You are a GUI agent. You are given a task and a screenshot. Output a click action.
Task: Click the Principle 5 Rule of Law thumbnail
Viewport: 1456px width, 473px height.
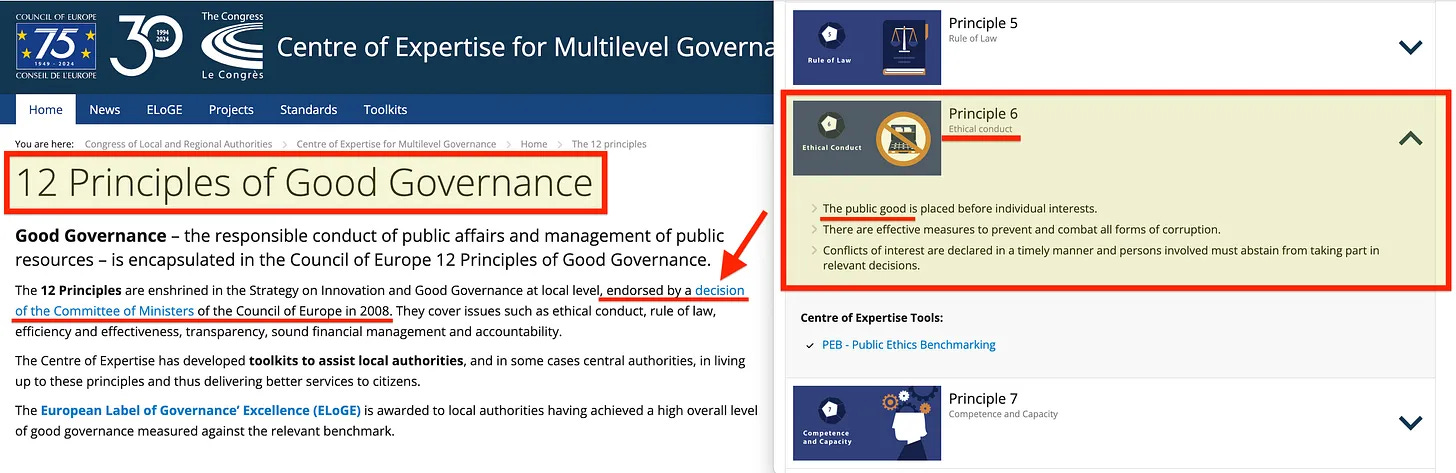click(x=867, y=46)
